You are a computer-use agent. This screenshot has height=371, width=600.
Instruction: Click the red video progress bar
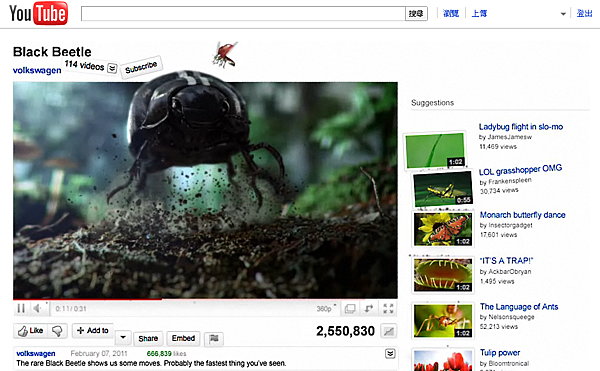87,299
